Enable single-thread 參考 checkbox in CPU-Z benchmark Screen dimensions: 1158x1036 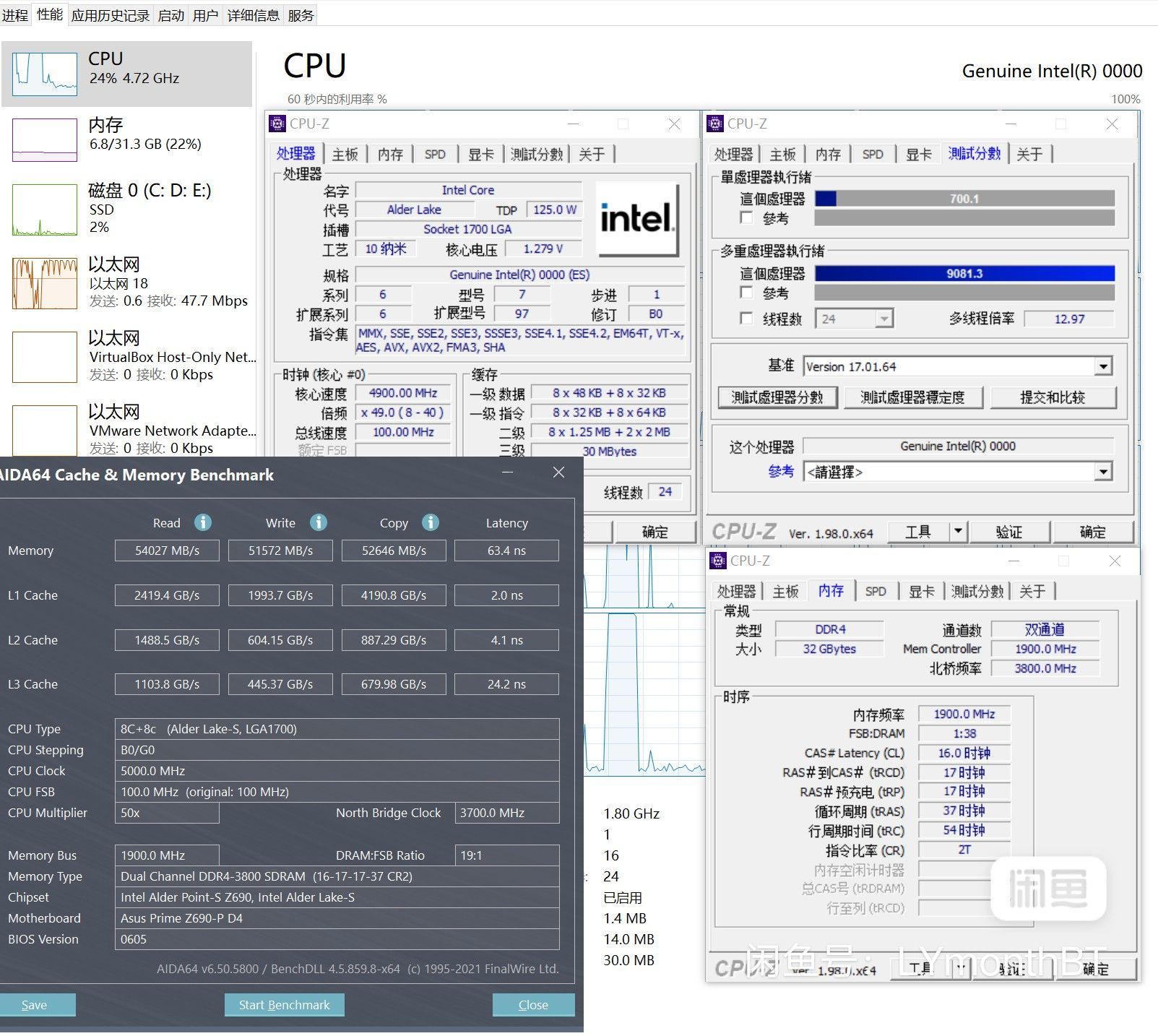[747, 217]
